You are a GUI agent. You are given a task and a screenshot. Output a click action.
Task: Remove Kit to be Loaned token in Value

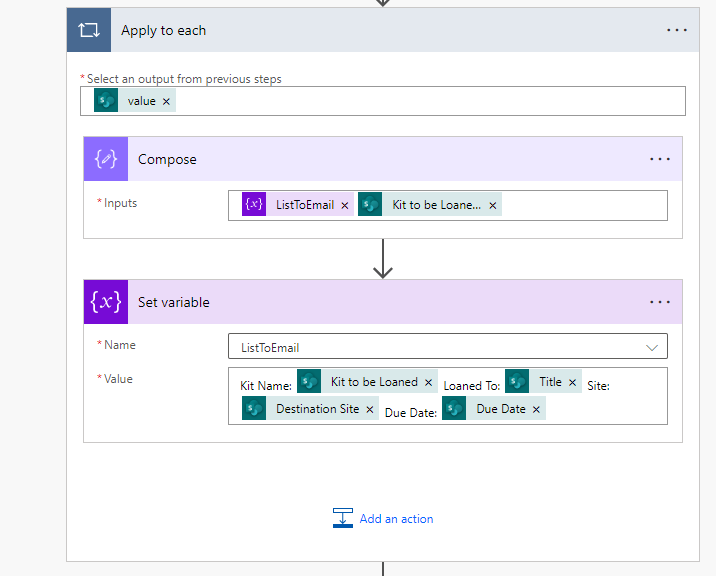pyautogui.click(x=429, y=382)
